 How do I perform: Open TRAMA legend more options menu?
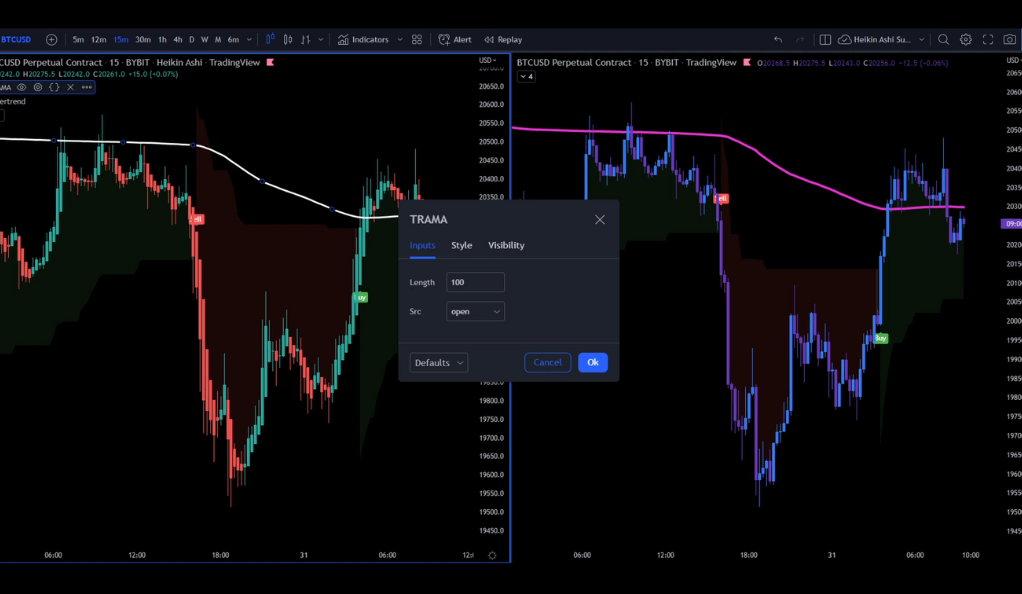[87, 87]
